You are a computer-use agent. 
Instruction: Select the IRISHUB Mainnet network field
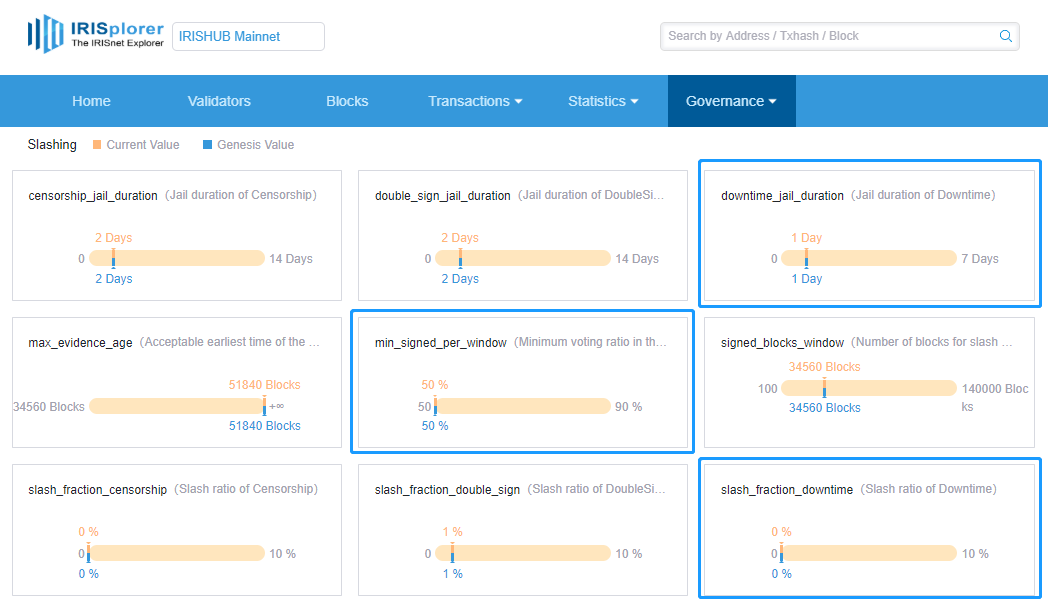248,36
